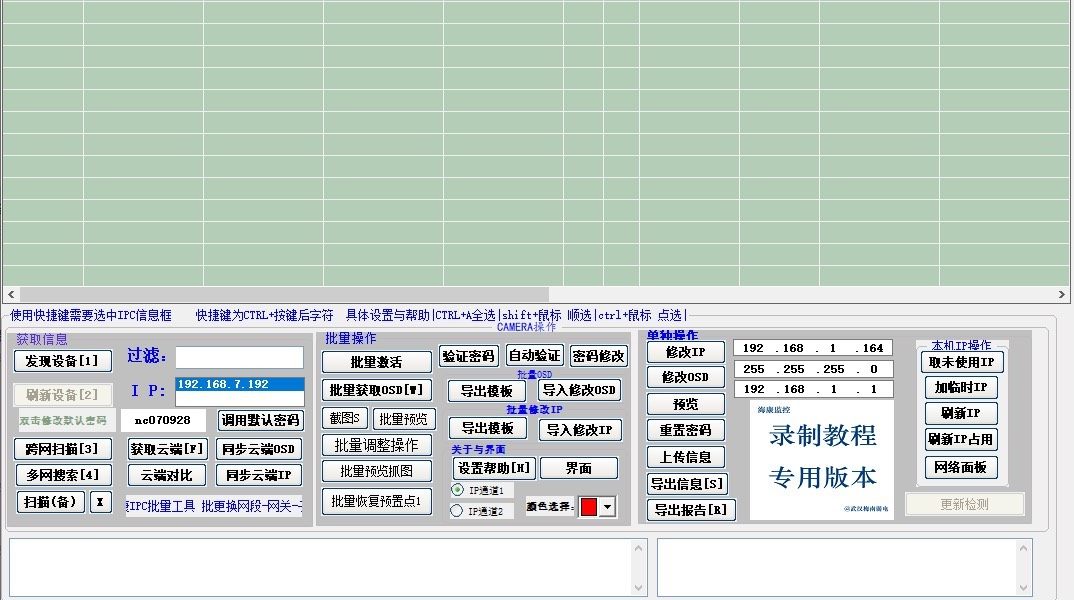Open the 网络面板 network panel button
This screenshot has width=1074, height=600.
961,467
